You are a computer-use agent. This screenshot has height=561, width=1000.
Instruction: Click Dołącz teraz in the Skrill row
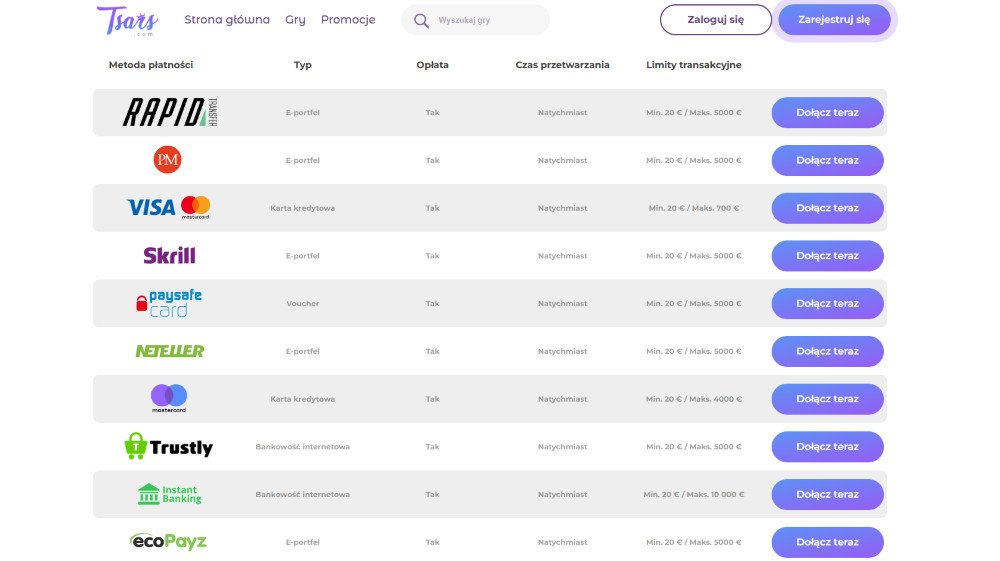(x=827, y=256)
